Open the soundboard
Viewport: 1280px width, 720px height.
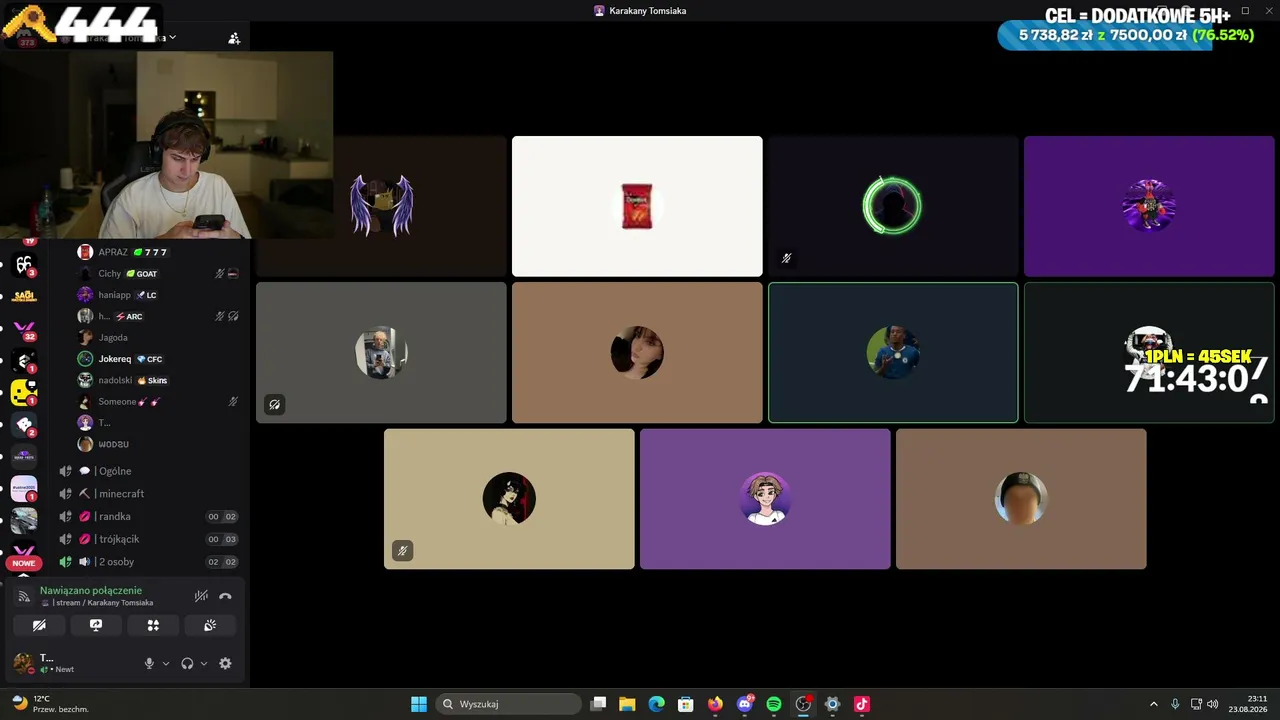[x=210, y=625]
